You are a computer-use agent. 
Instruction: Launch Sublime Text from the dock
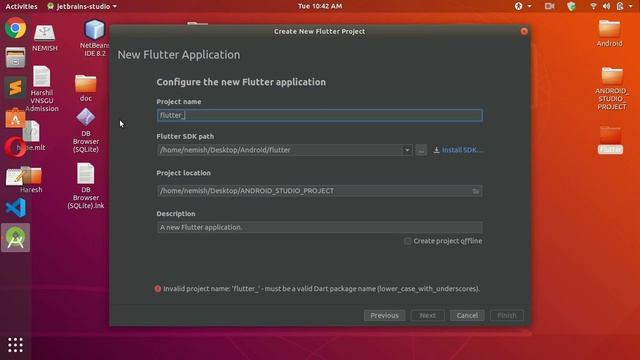coord(16,87)
